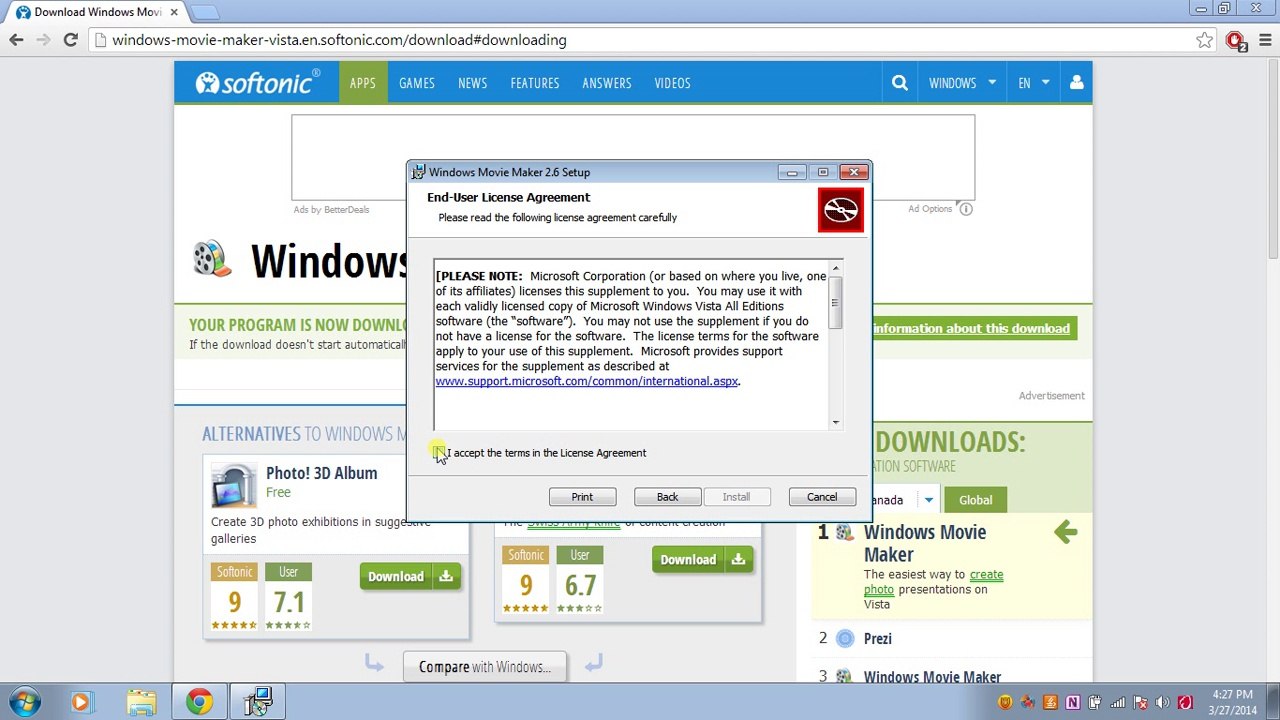The width and height of the screenshot is (1280, 720).
Task: Open the GAMES section
Action: coord(417,83)
